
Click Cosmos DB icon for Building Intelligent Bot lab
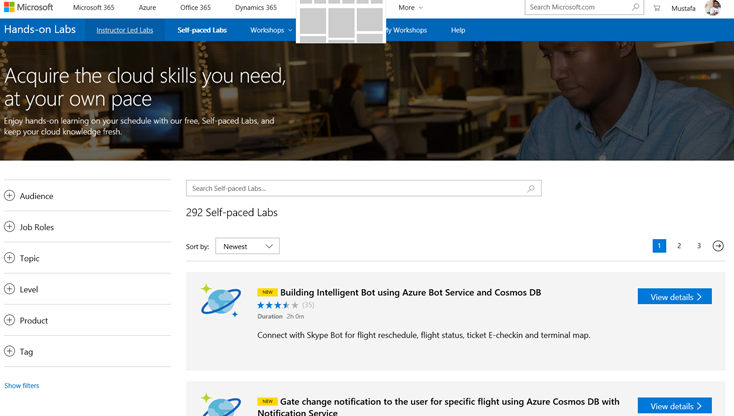click(220, 300)
